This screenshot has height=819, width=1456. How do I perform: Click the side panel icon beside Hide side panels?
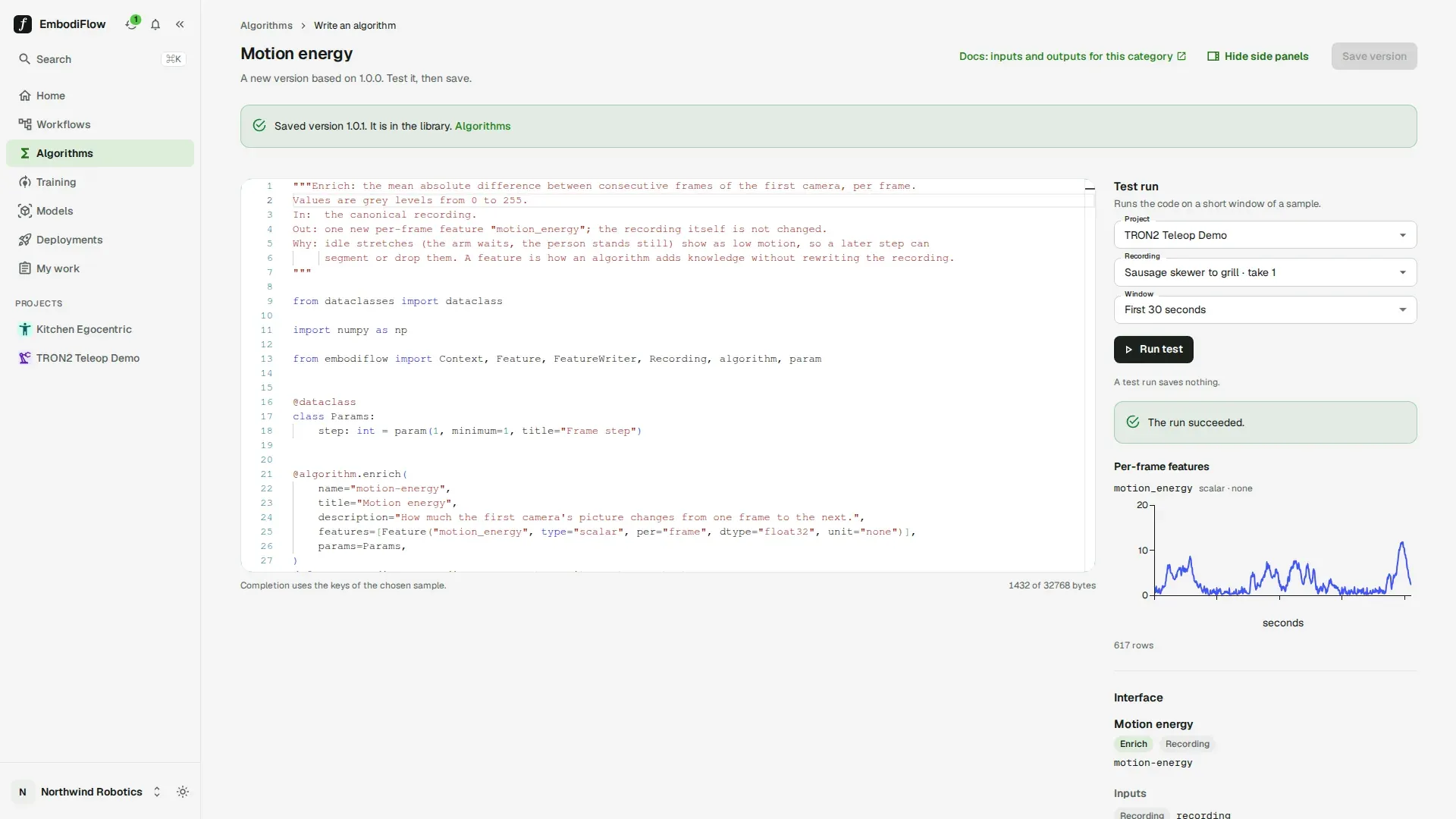pyautogui.click(x=1213, y=56)
